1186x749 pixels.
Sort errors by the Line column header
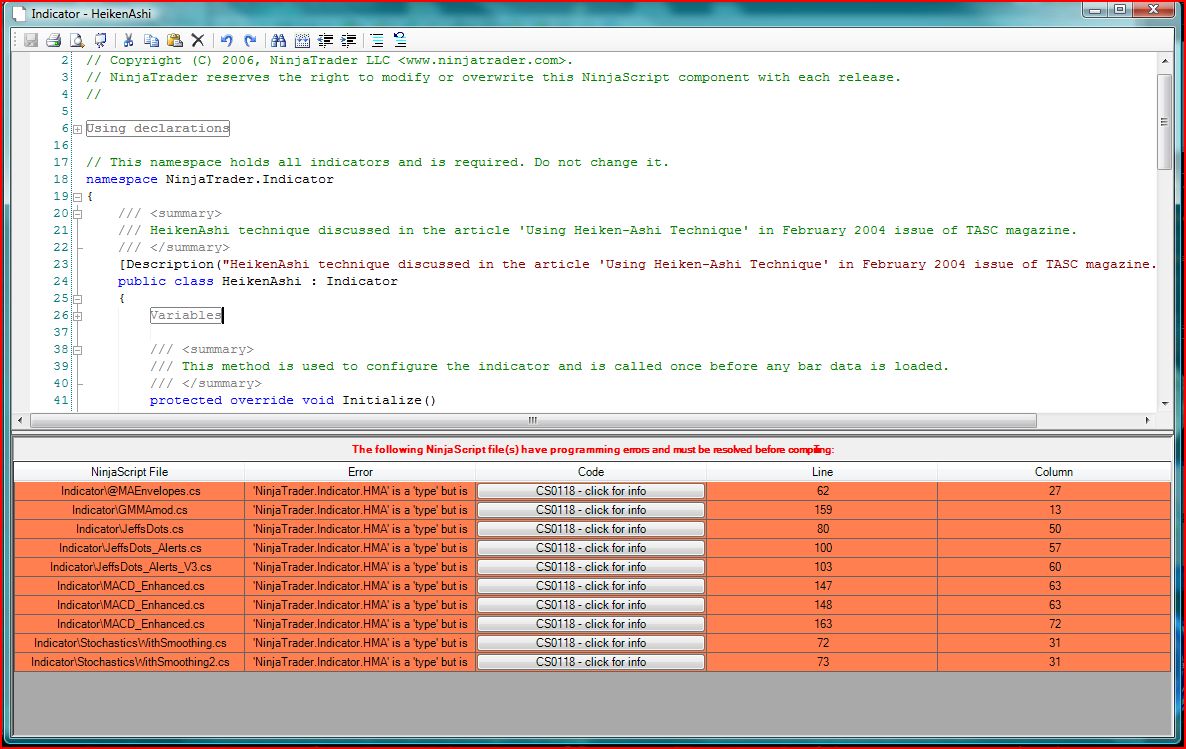point(821,472)
